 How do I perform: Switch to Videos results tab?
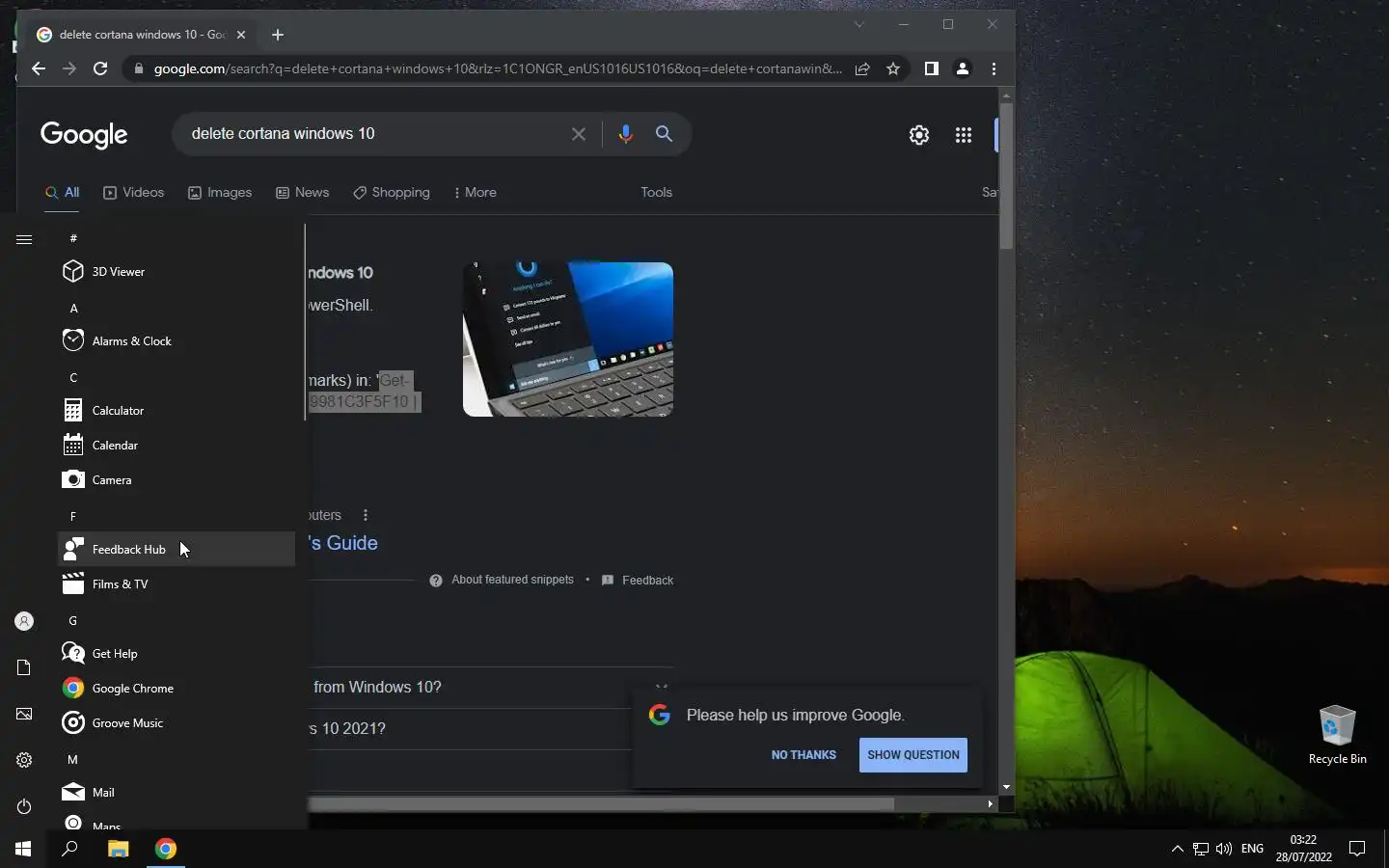133,192
